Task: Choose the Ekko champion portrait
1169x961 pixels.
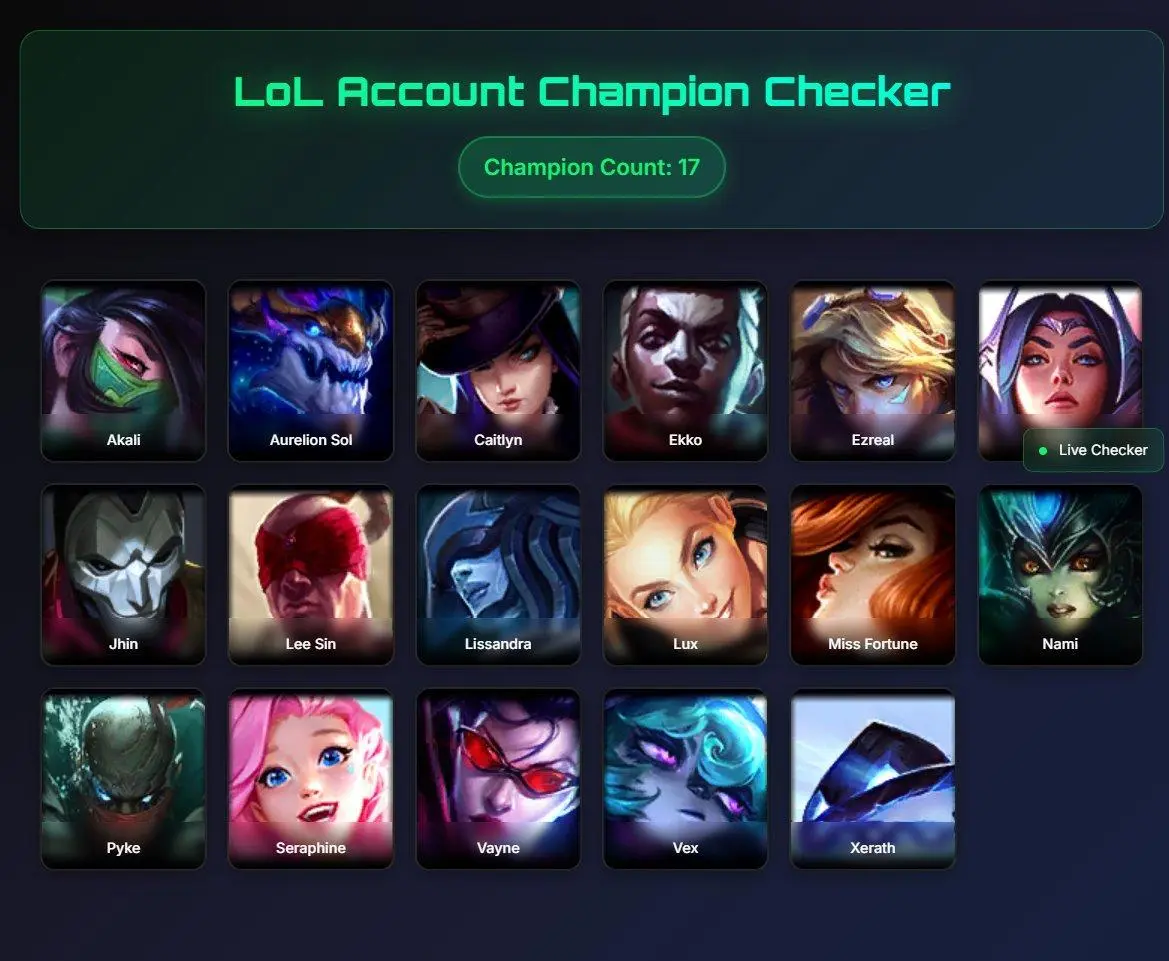Action: 685,371
